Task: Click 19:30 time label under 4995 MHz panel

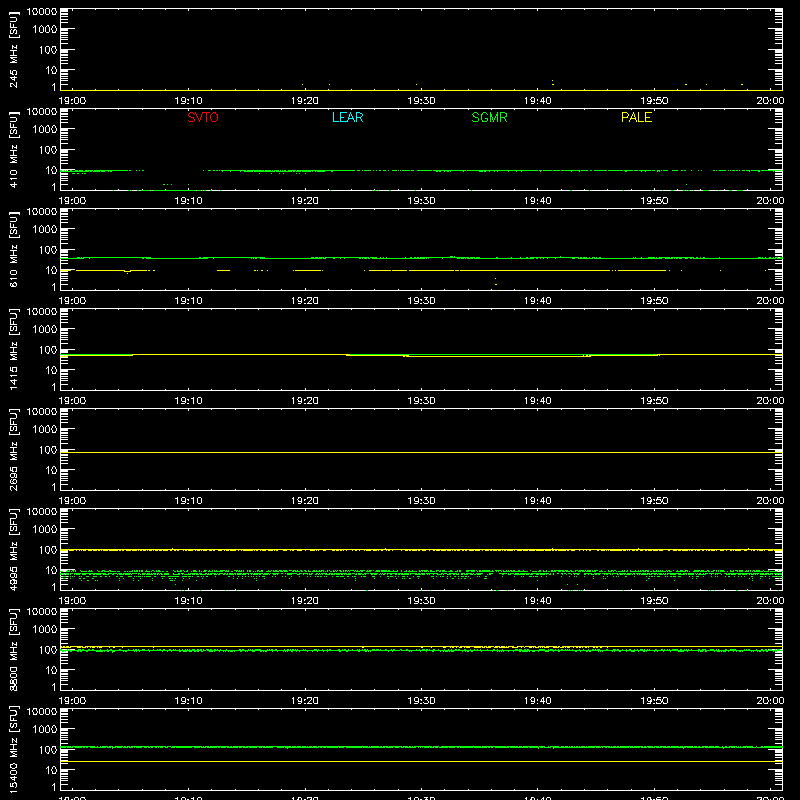Action: click(x=421, y=601)
